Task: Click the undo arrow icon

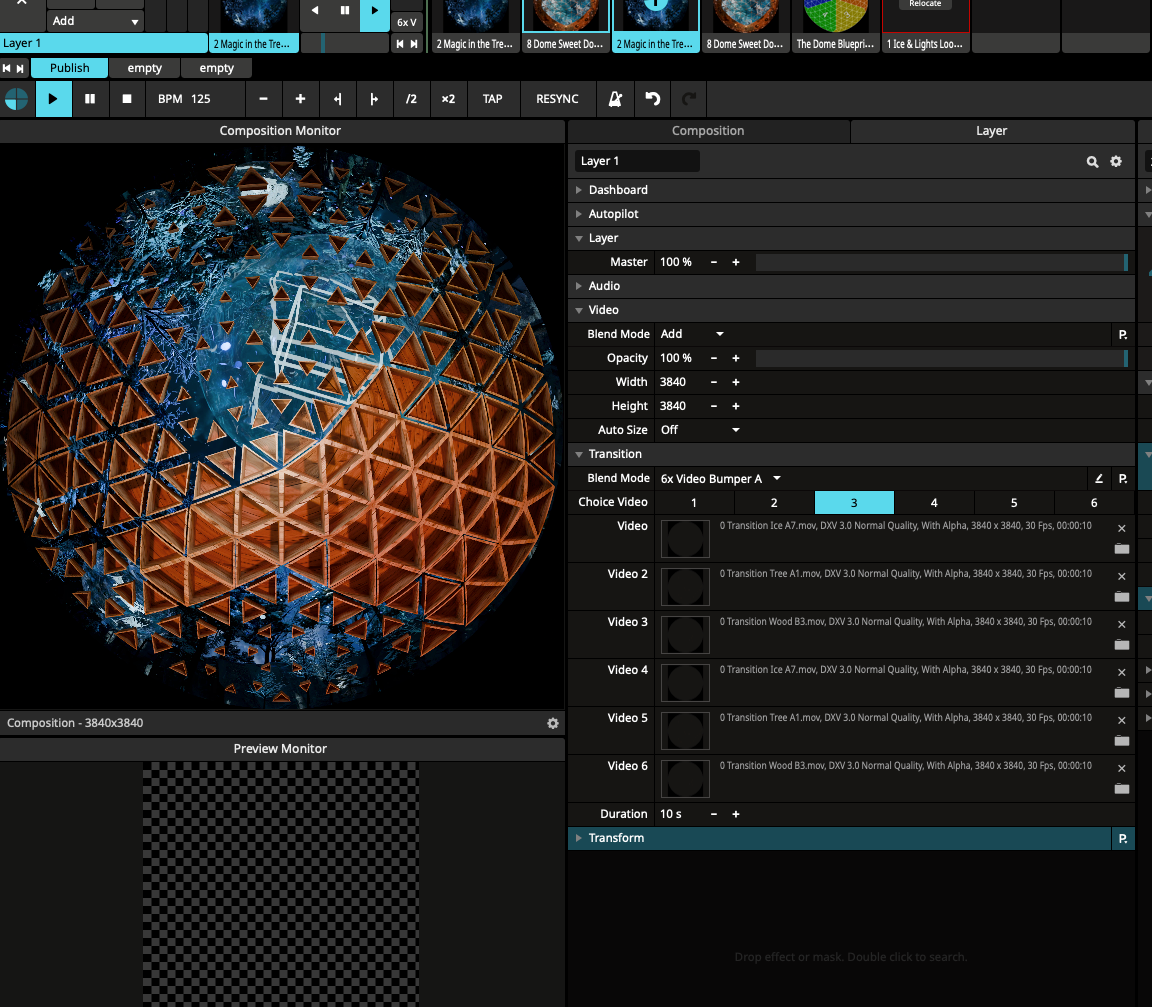Action: pyautogui.click(x=653, y=99)
